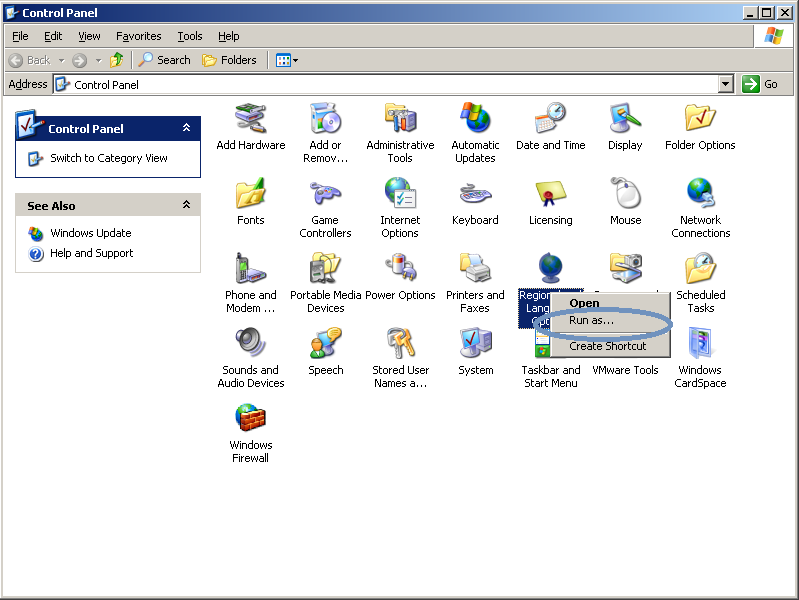Click the Scanners and Cameras icon
799x600 pixels.
(625, 268)
